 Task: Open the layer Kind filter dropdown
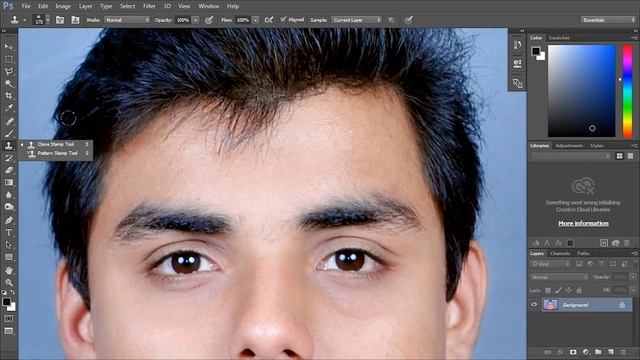tap(550, 264)
